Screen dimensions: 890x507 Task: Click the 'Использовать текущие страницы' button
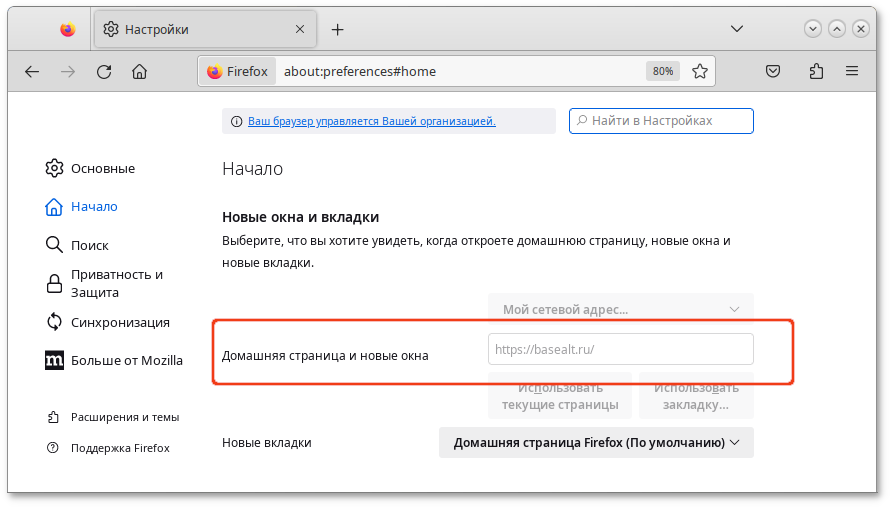[x=560, y=396]
